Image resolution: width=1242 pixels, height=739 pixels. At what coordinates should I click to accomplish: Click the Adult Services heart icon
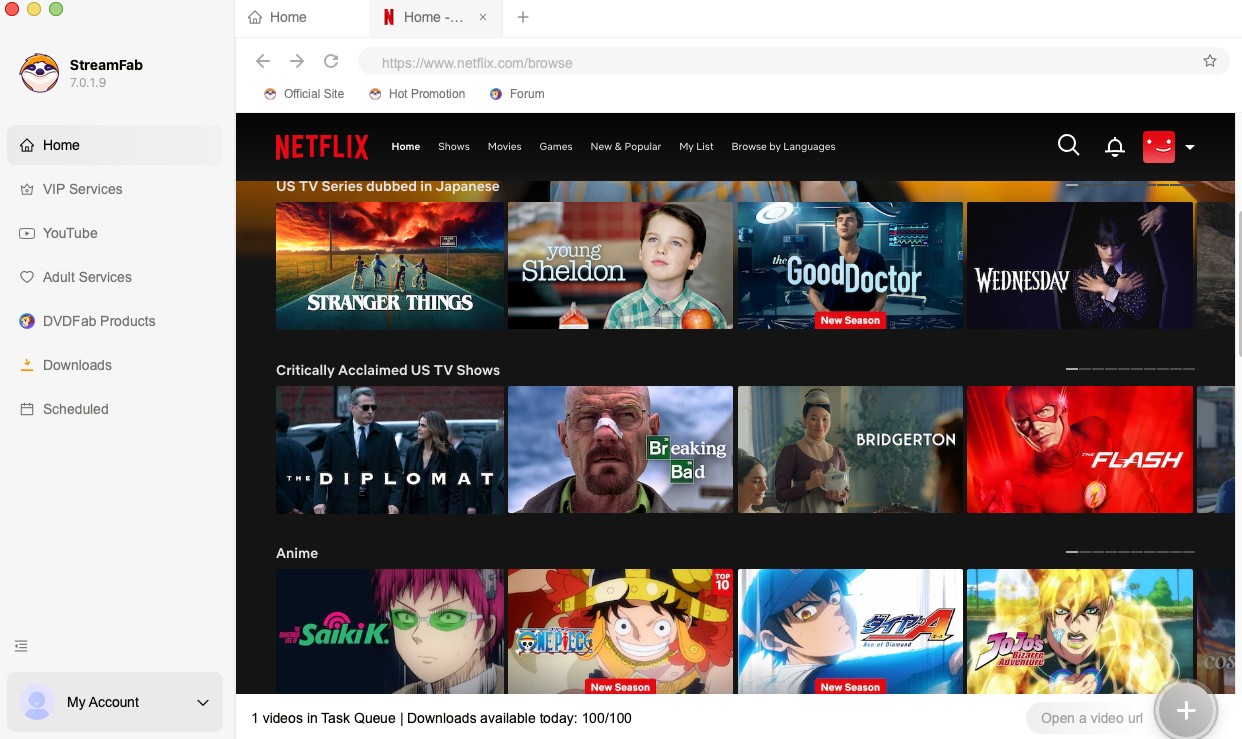[27, 277]
